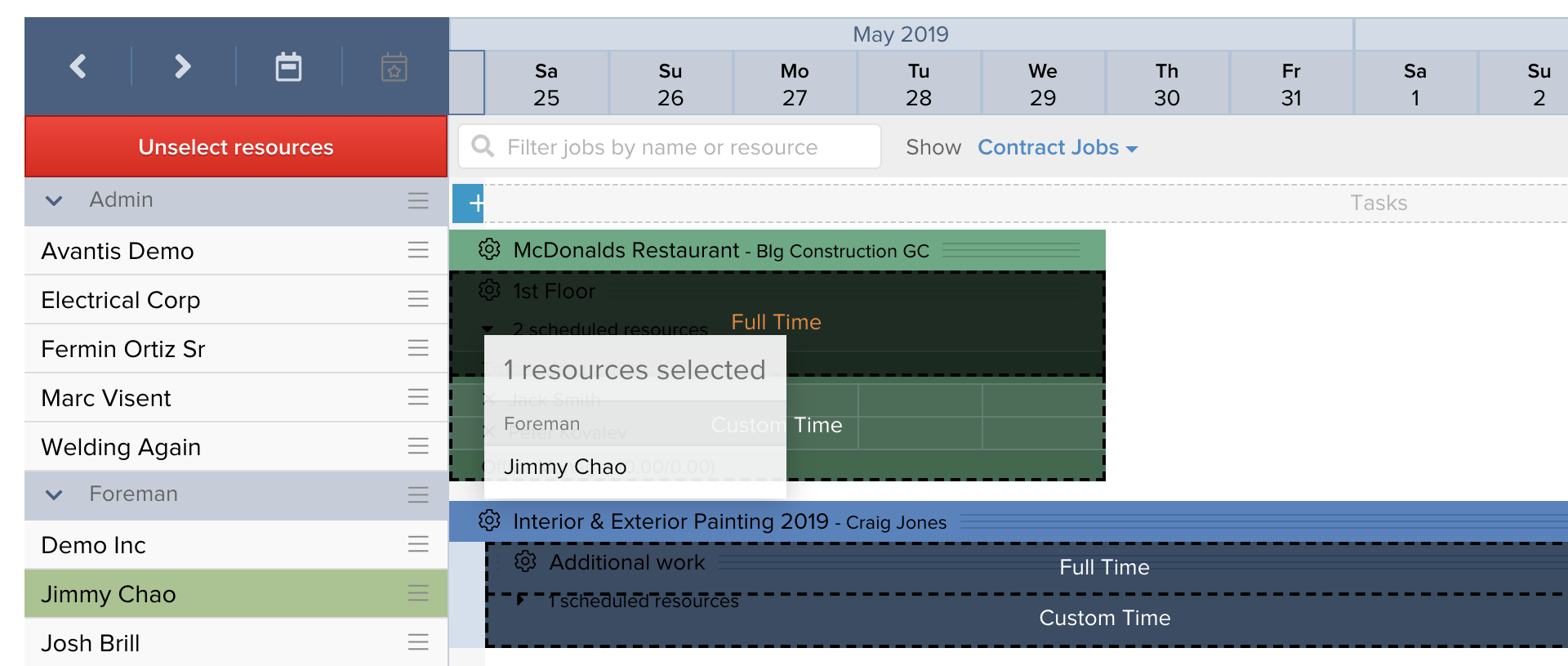The height and width of the screenshot is (666, 1568).
Task: Open the Contract Jobs dropdown
Action: (x=1058, y=147)
